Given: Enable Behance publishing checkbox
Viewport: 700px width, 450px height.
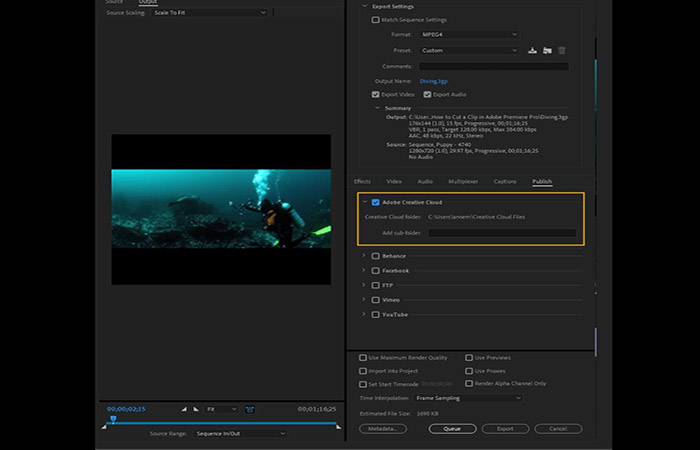Looking at the screenshot, I should pyautogui.click(x=375, y=256).
